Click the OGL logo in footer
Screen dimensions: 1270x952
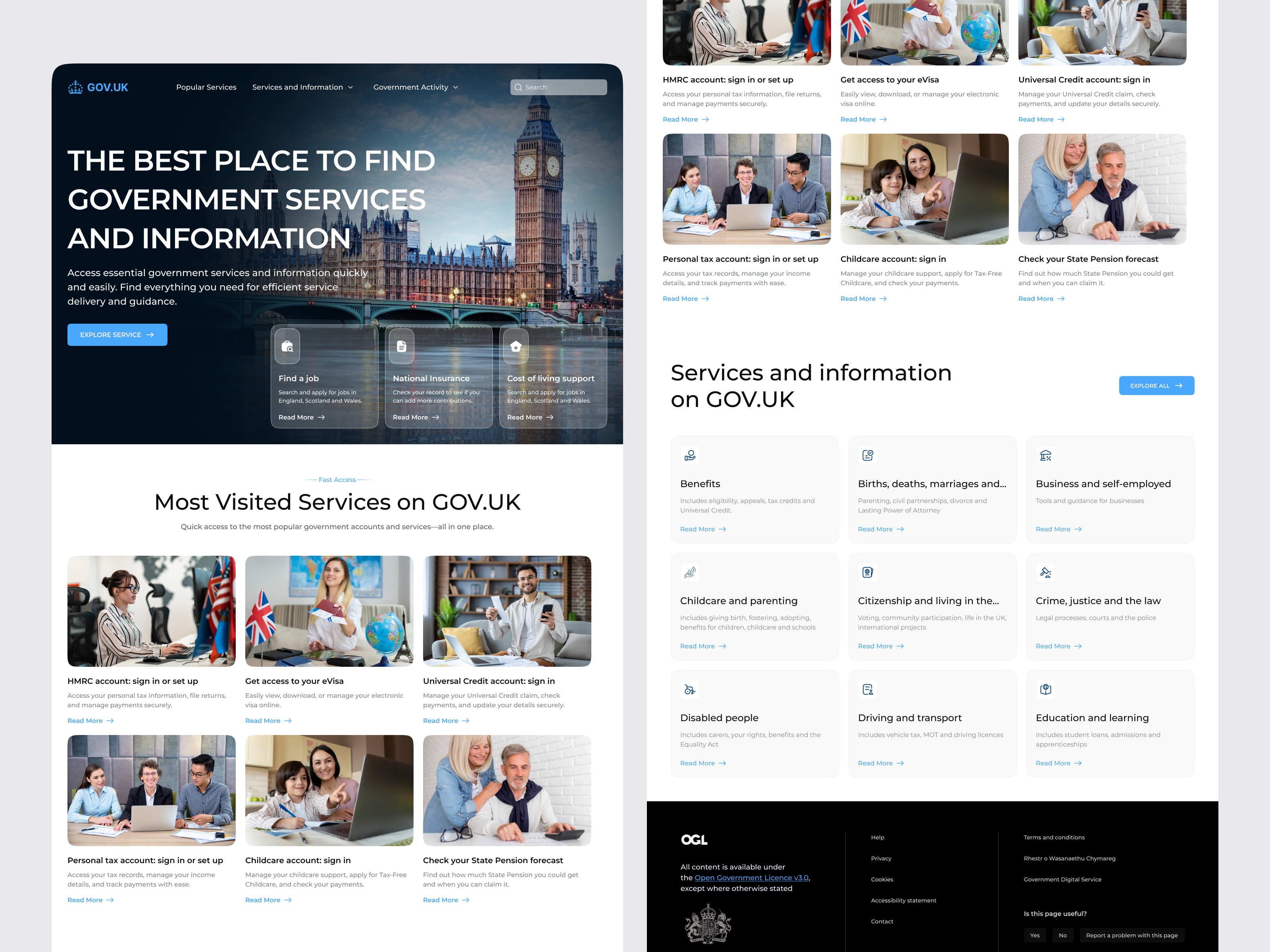694,840
